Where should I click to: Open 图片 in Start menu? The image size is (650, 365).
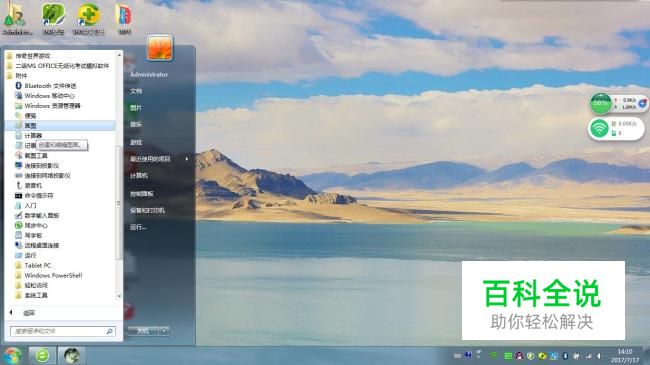point(136,107)
